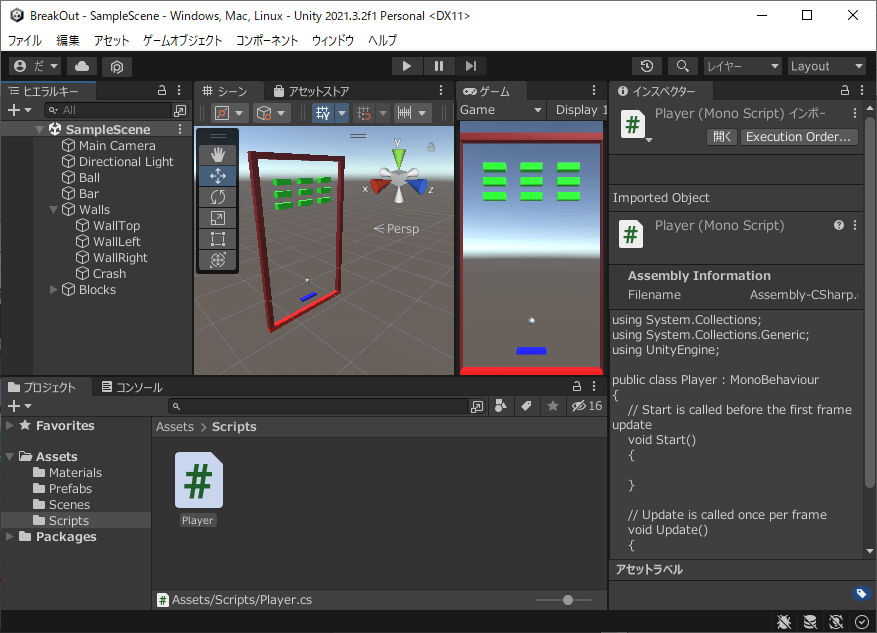Open the Game view mode dropdown

point(502,110)
